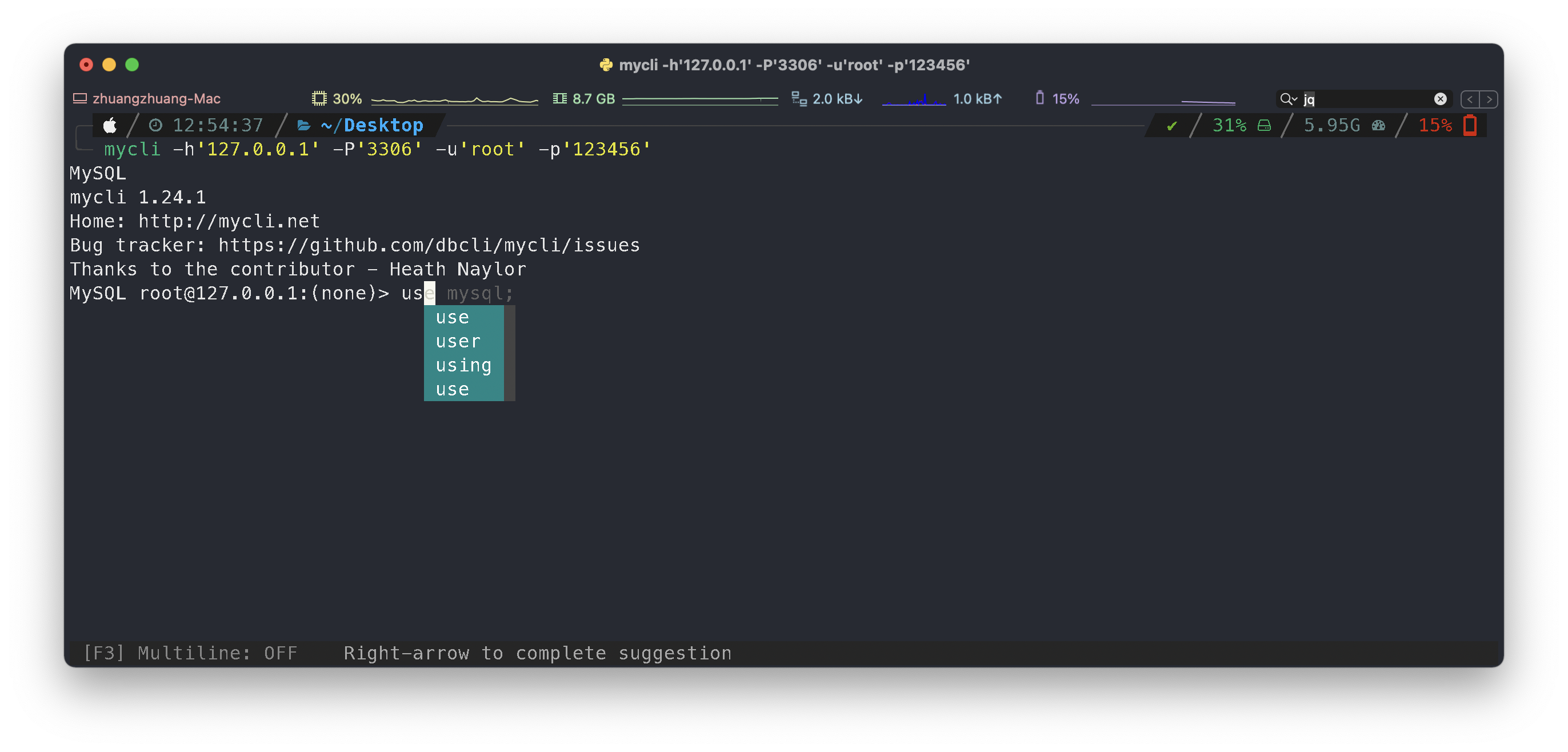Click the mycli command text in green
The width and height of the screenshot is (1568, 752).
(132, 149)
